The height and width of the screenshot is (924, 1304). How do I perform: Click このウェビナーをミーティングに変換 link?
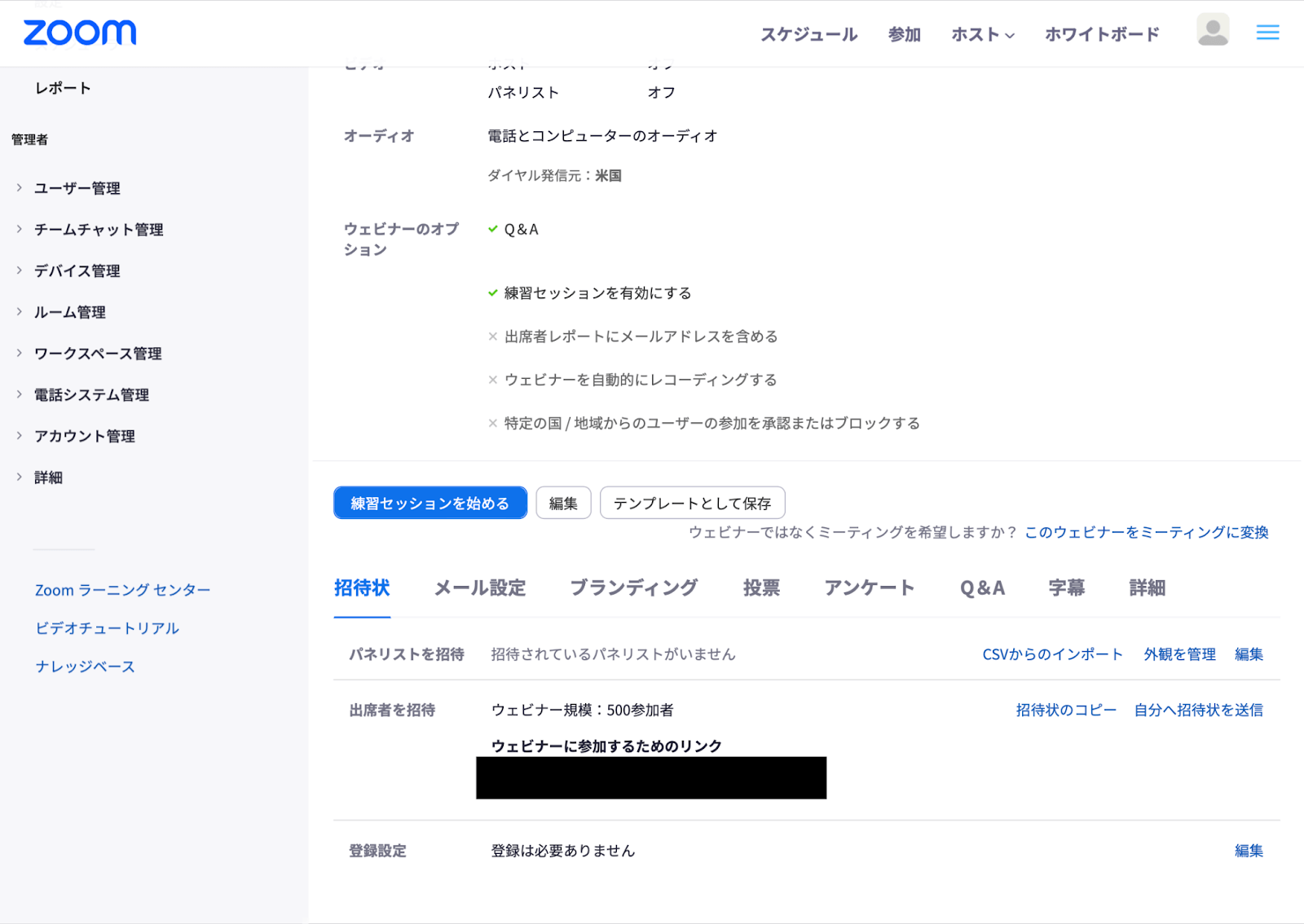pyautogui.click(x=1147, y=532)
